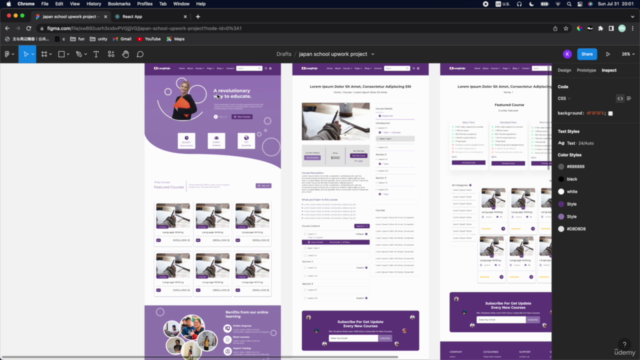Expand the Move tool options arrow
This screenshot has width=640, height=360.
(x=33, y=54)
